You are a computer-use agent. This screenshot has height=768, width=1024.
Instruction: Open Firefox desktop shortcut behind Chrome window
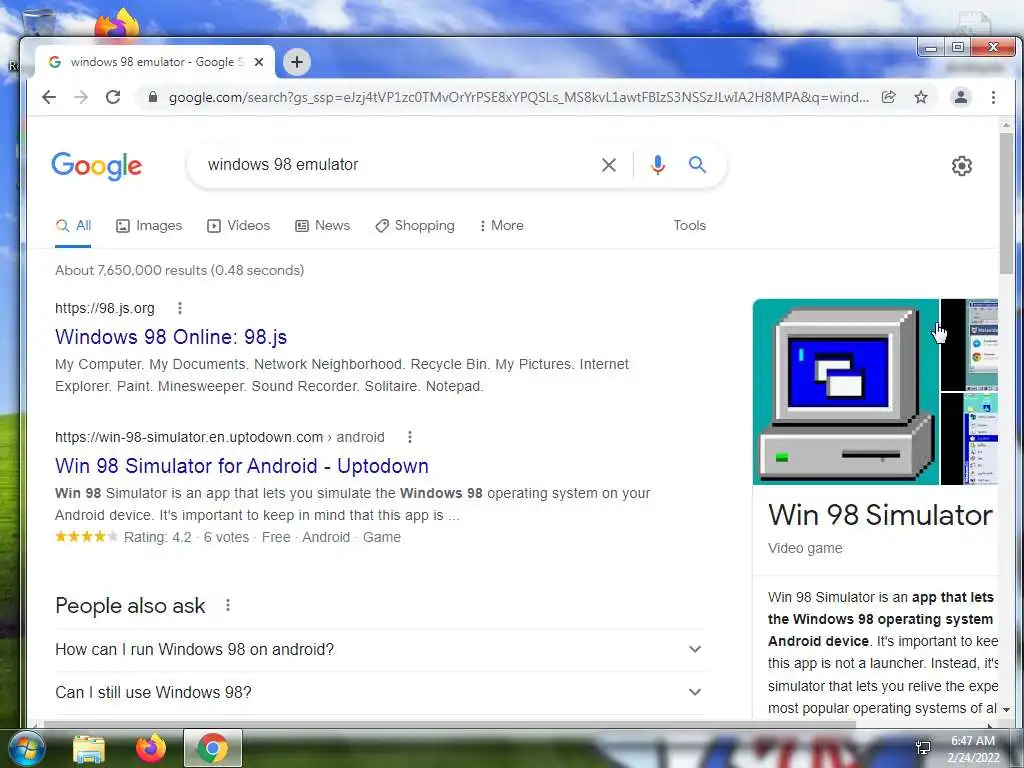(x=116, y=25)
